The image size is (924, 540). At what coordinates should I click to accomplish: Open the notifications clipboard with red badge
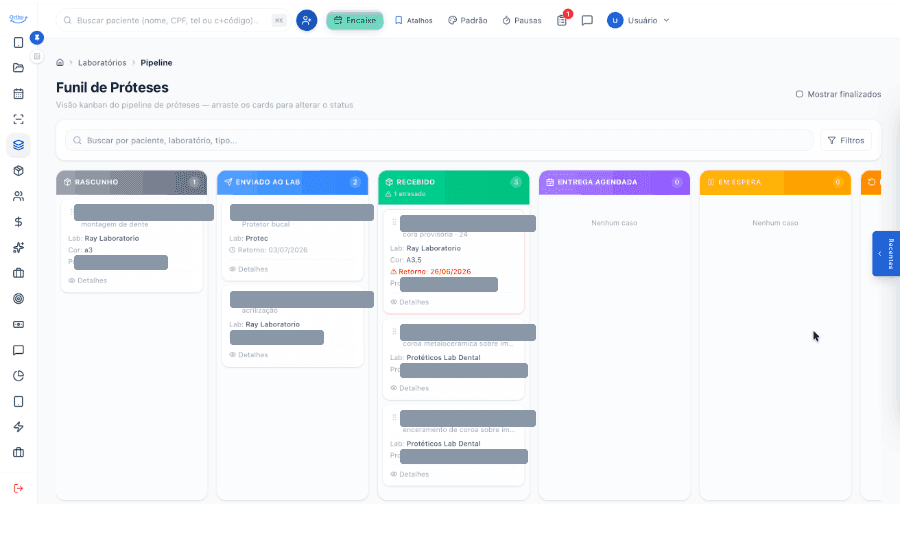(x=562, y=20)
